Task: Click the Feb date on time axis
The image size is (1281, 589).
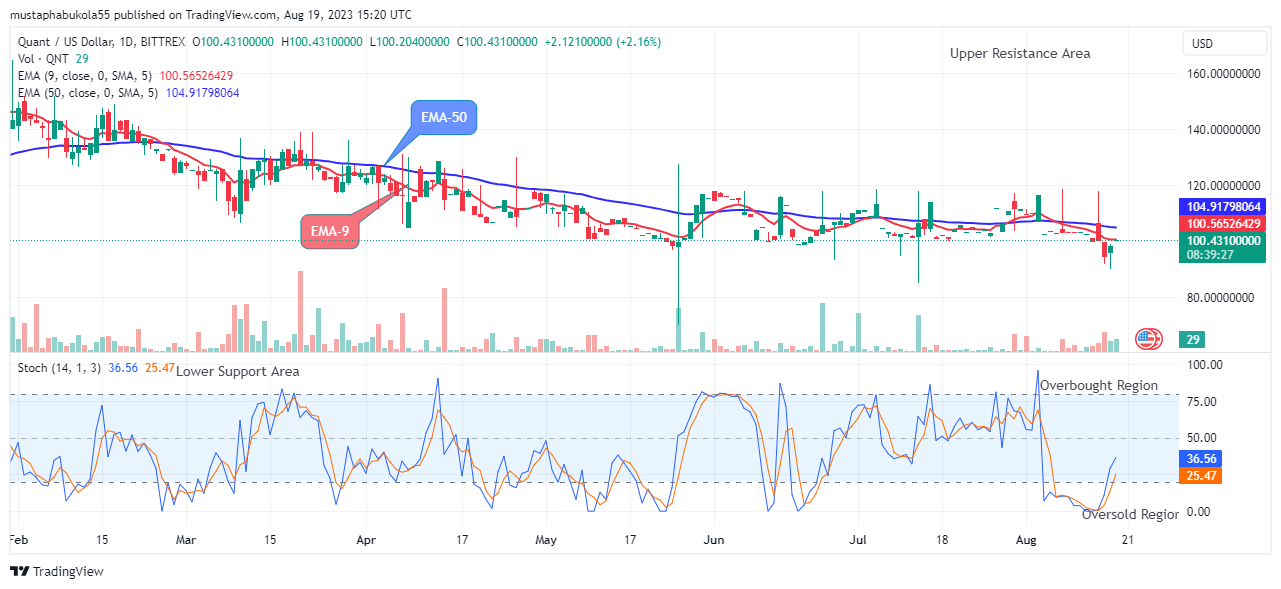Action: pyautogui.click(x=19, y=538)
